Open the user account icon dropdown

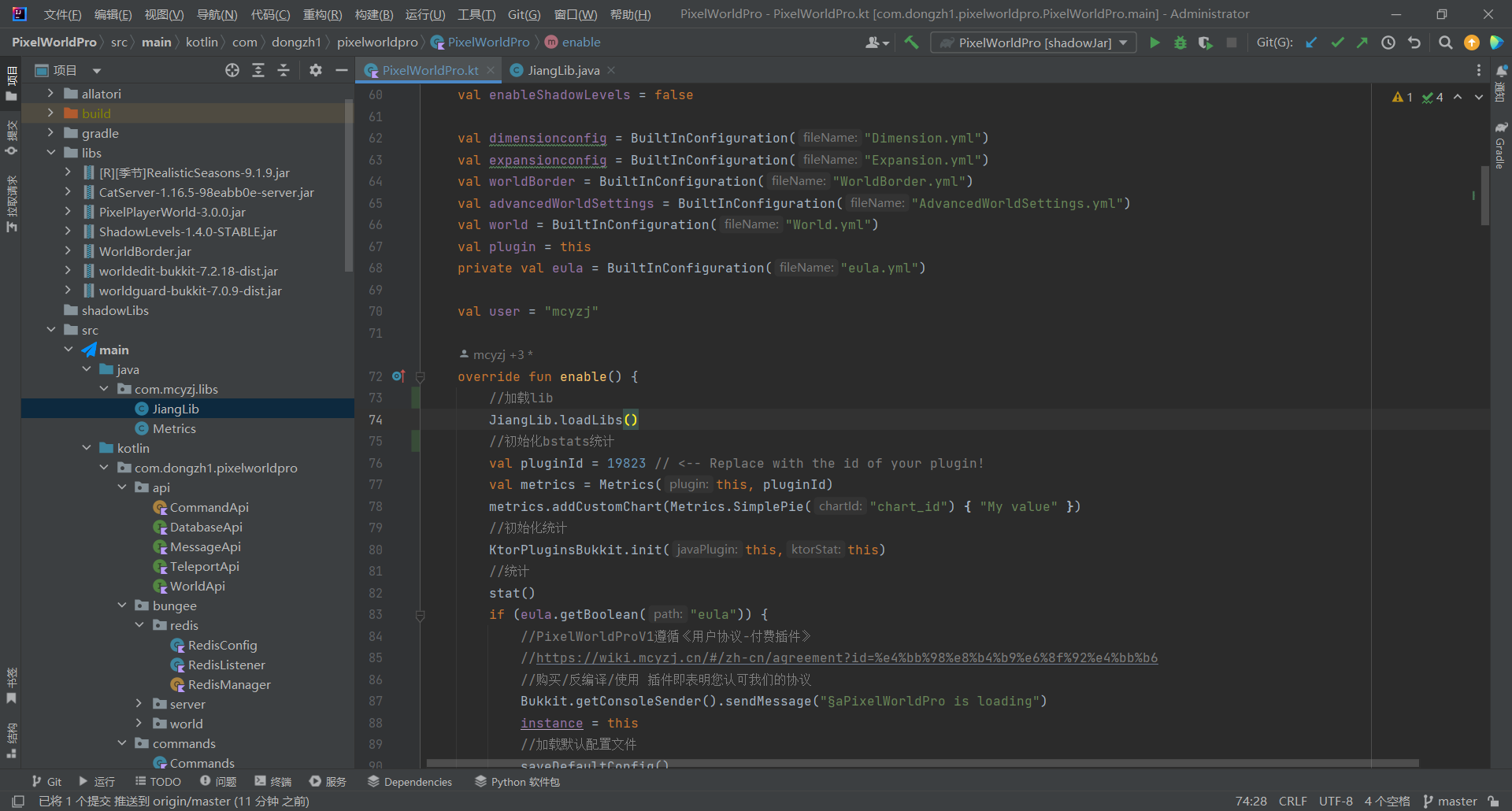877,43
